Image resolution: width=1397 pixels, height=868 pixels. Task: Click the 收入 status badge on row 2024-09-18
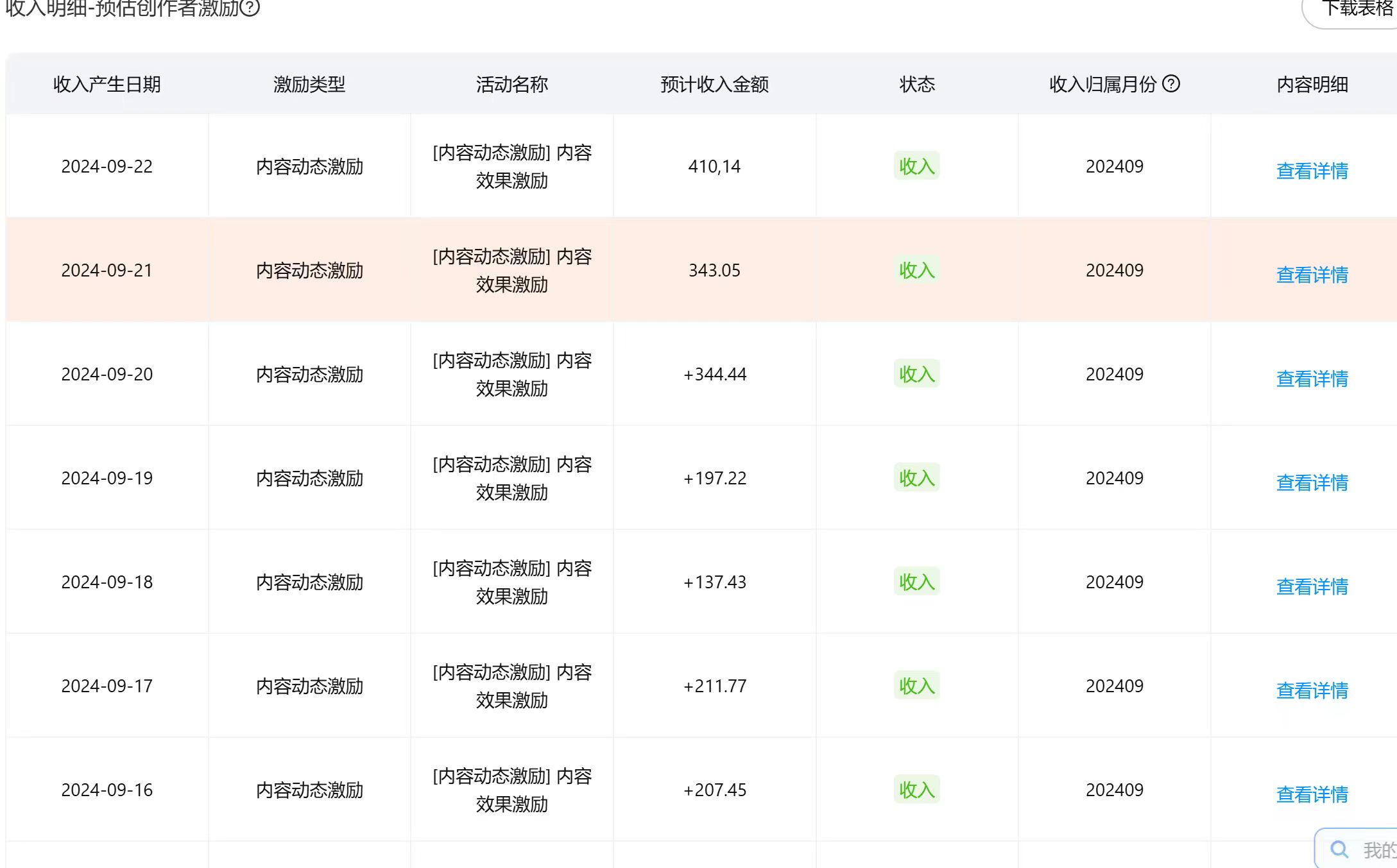click(x=916, y=582)
